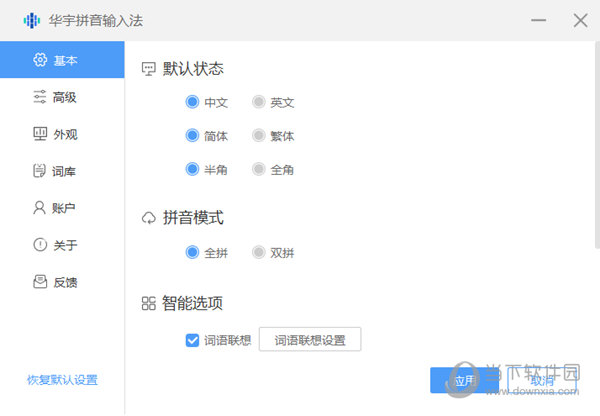Image resolution: width=600 pixels, height=416 pixels.
Task: Click the 拼音模式 heading text
Action: point(193,218)
